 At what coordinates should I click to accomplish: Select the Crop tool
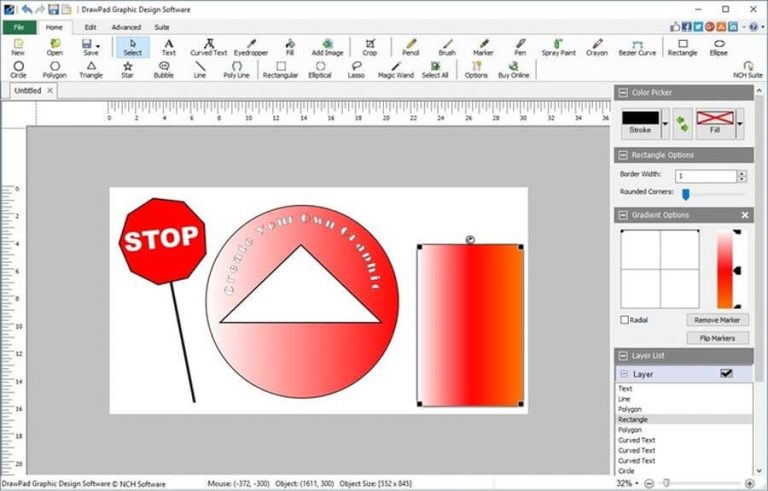click(x=370, y=47)
